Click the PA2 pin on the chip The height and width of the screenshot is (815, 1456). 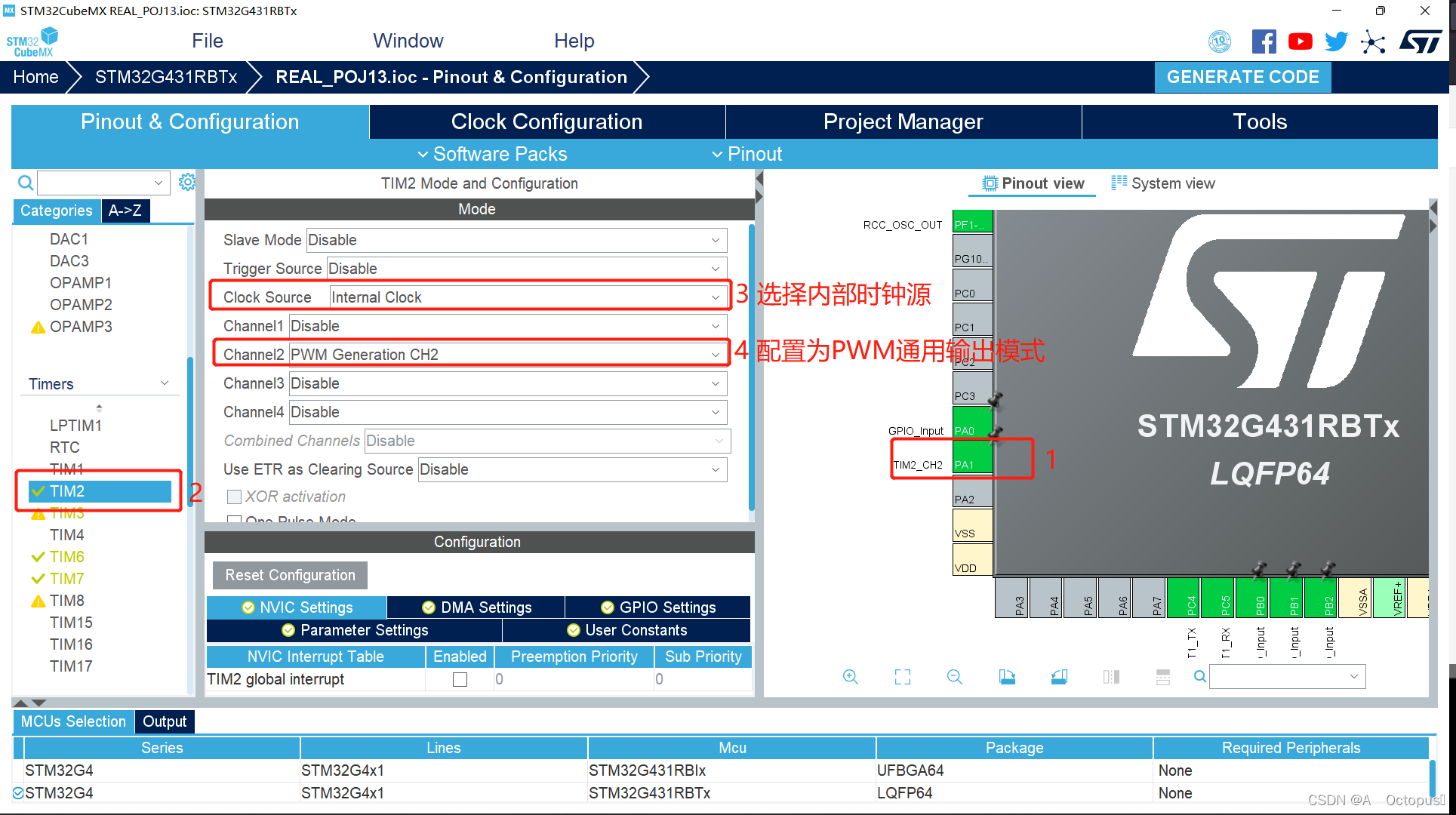click(x=972, y=493)
